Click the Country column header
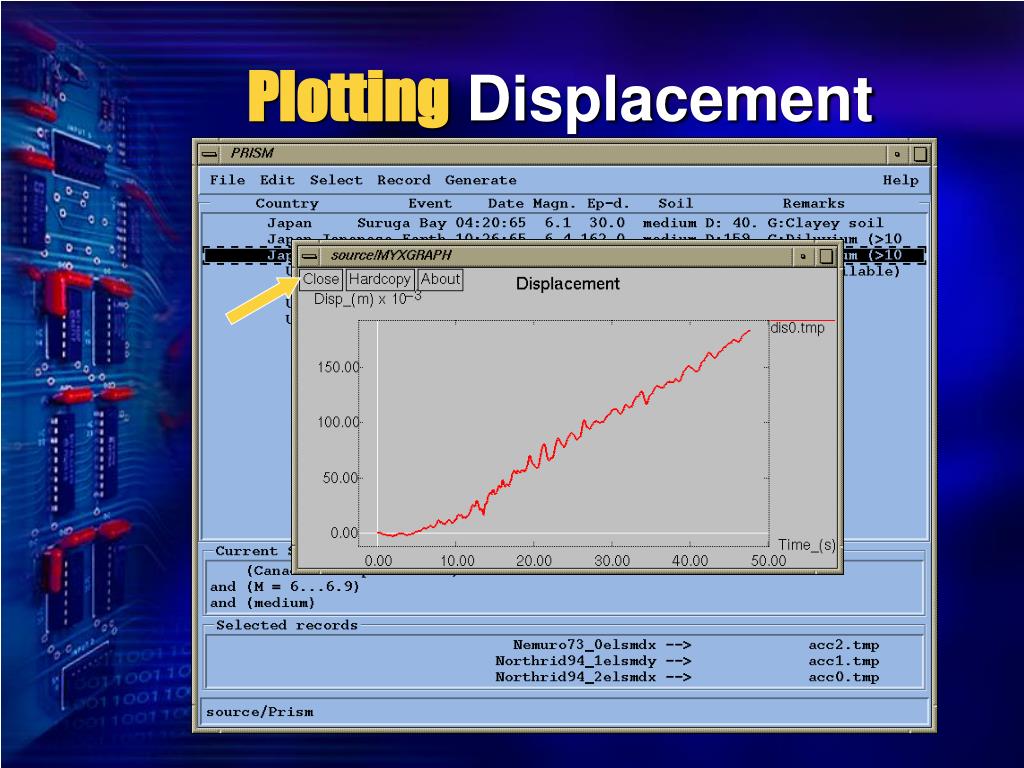Image resolution: width=1024 pixels, height=768 pixels. [x=287, y=203]
